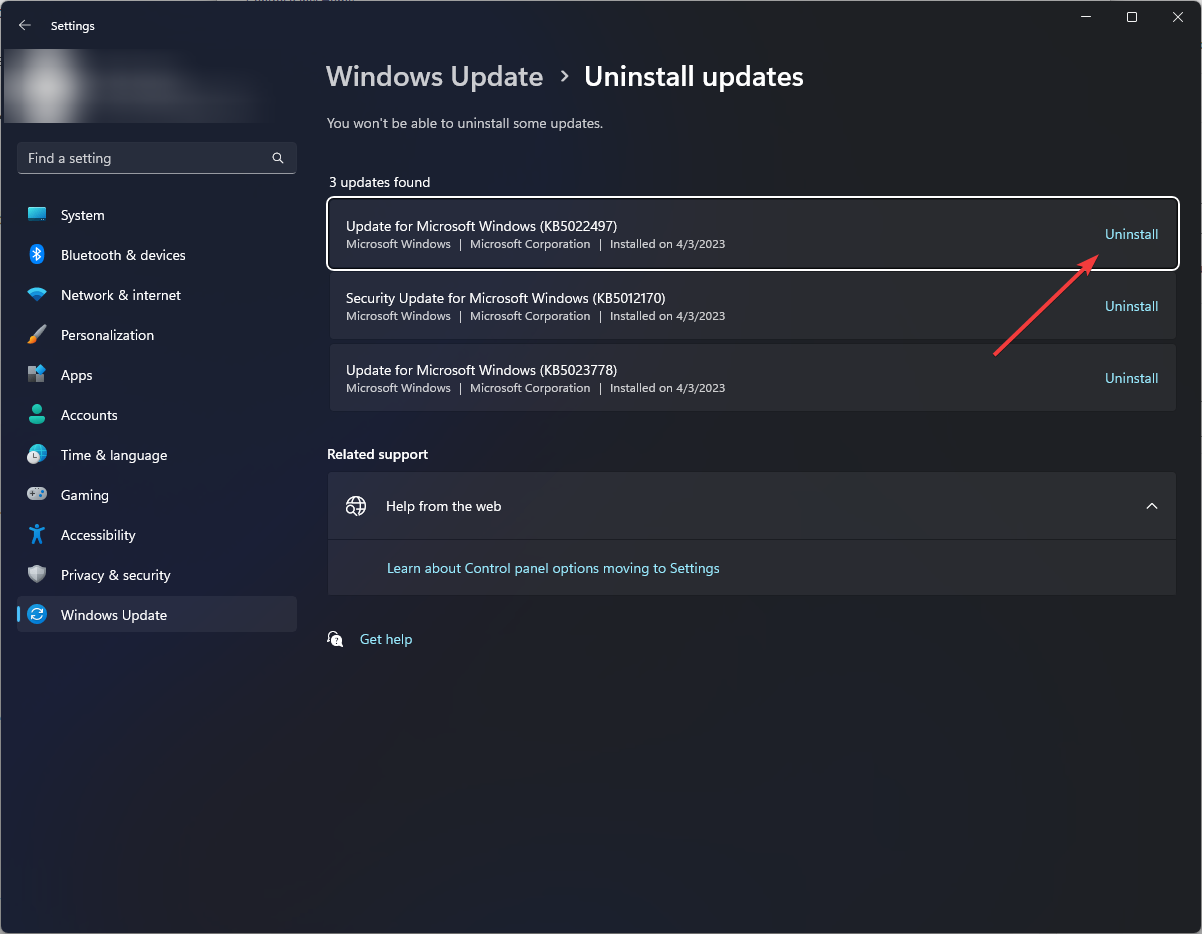Click the search magnifier icon

pos(278,158)
